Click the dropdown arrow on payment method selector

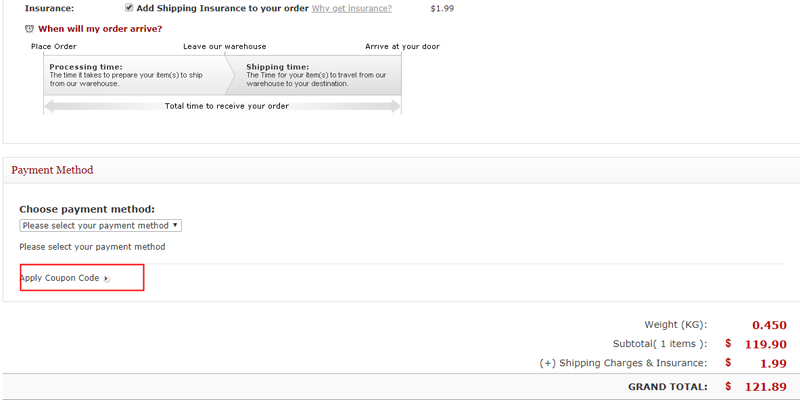pyautogui.click(x=175, y=226)
